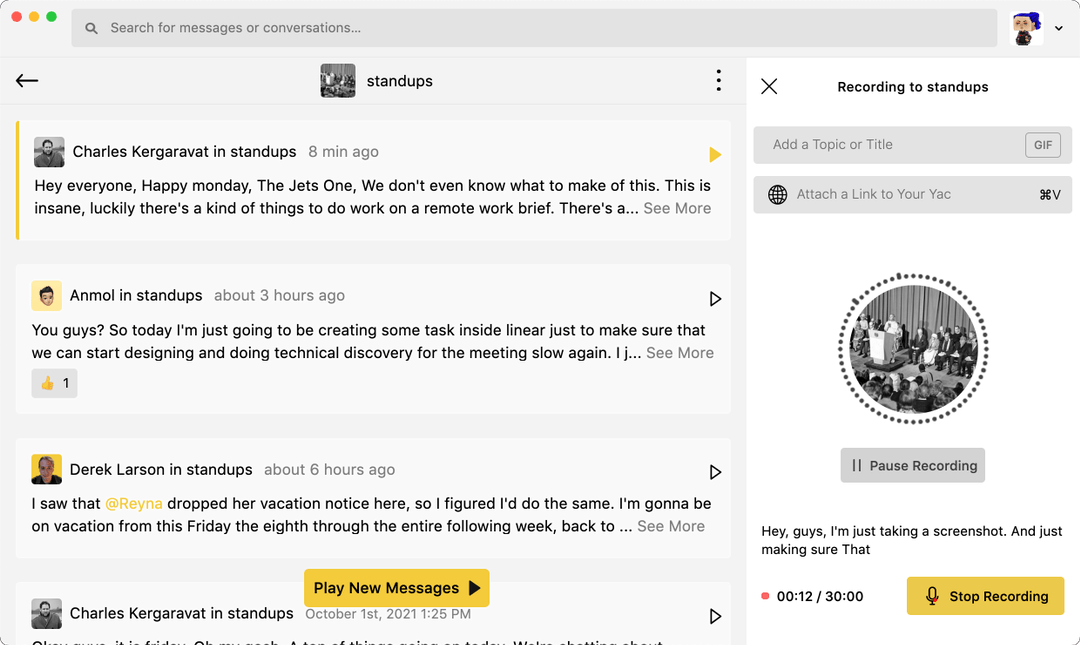Play Charles Kergaravat's 8 min ago message

pyautogui.click(x=715, y=154)
